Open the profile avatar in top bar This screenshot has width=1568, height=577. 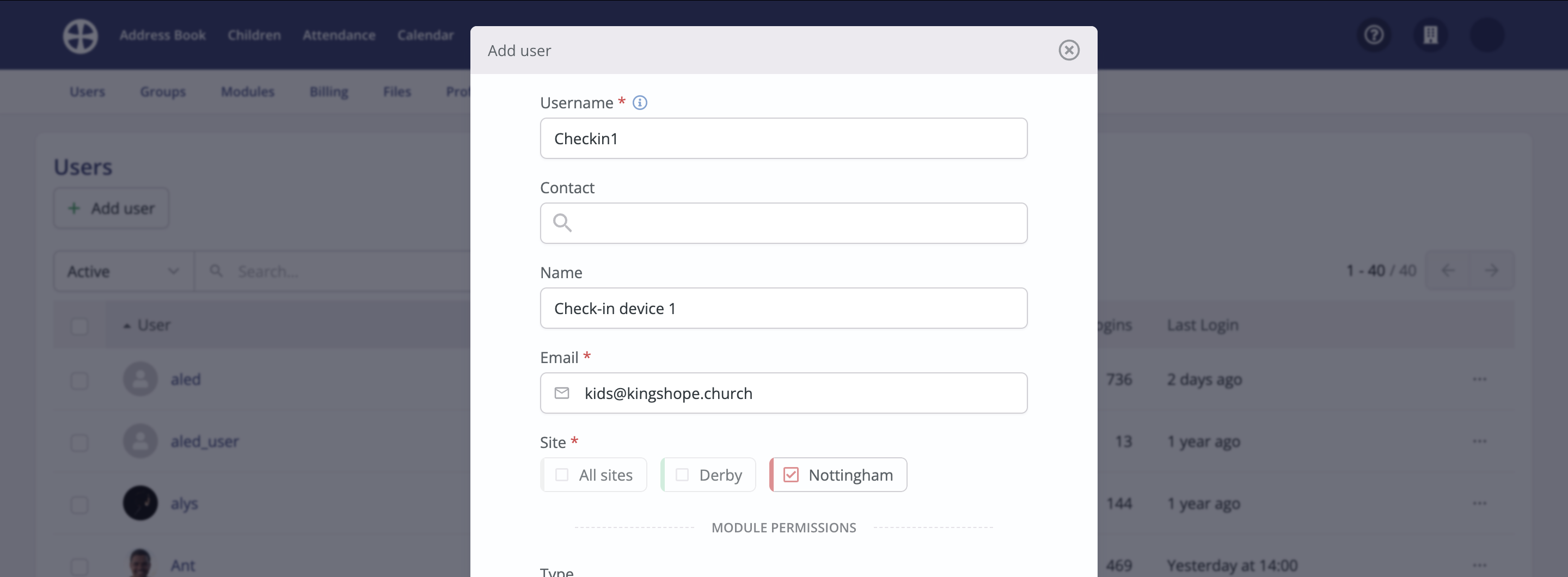1487,35
